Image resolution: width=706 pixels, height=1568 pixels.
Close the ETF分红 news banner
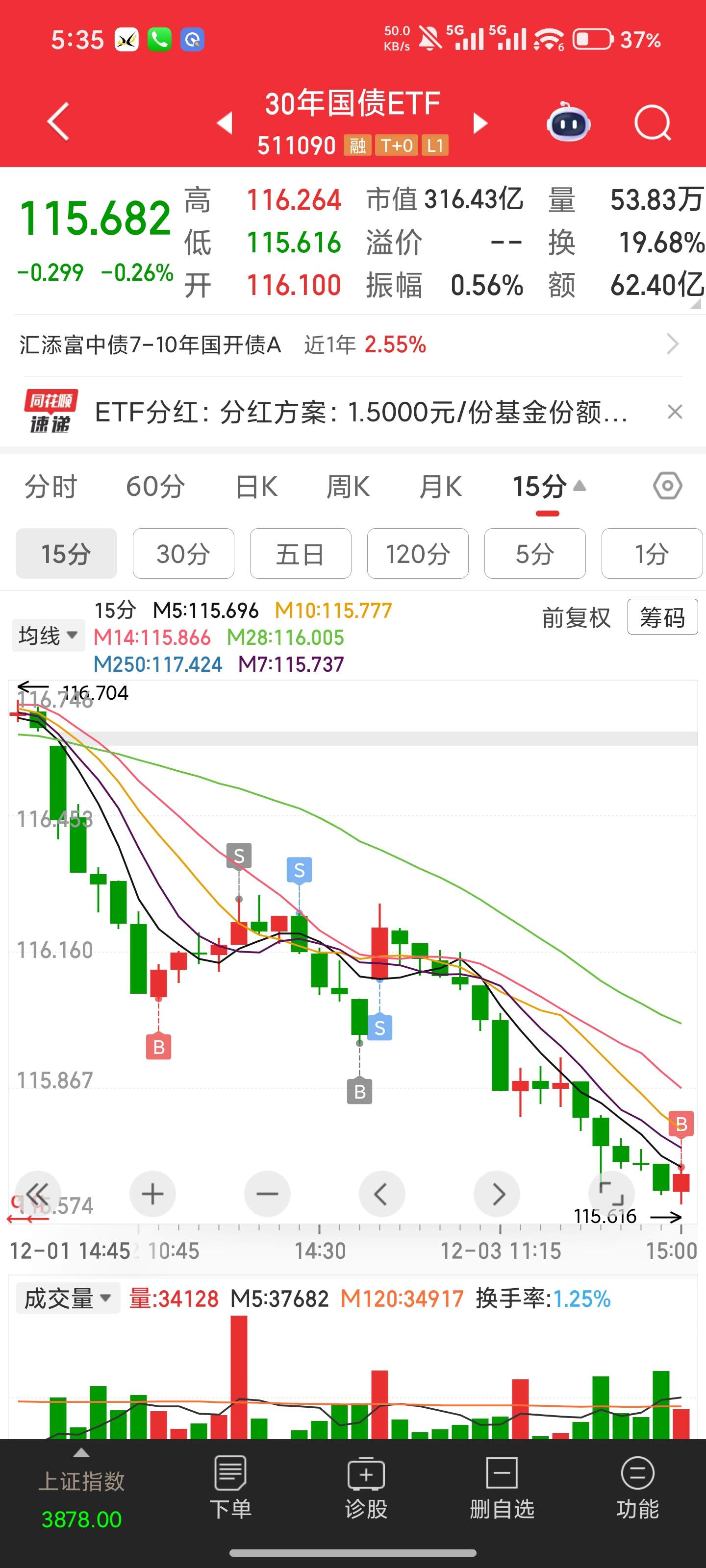pos(674,412)
